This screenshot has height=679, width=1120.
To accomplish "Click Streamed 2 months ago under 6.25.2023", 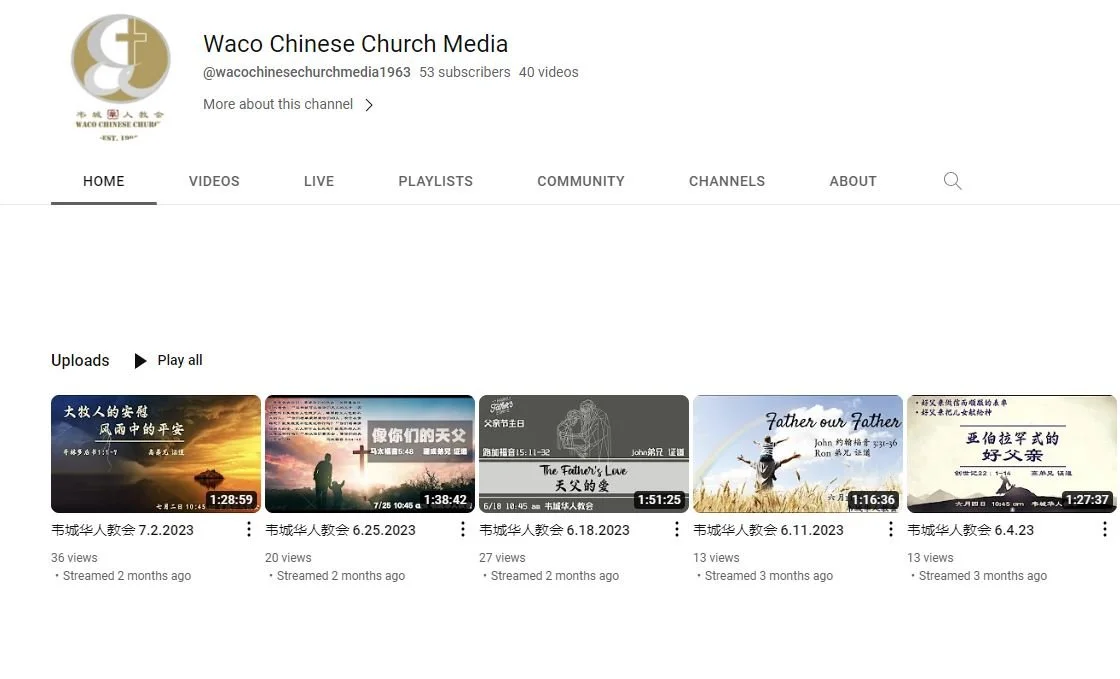I will coord(341,575).
